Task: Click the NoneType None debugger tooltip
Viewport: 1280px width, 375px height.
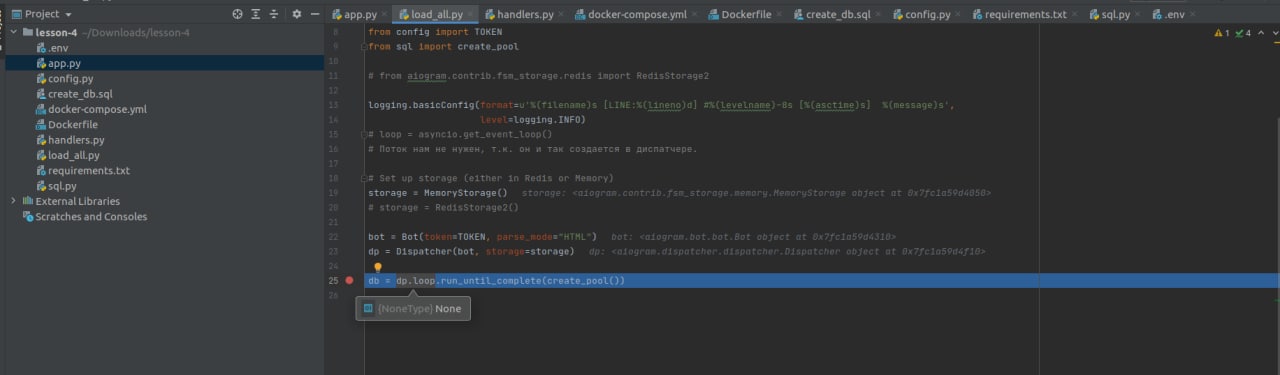Action: click(x=413, y=309)
